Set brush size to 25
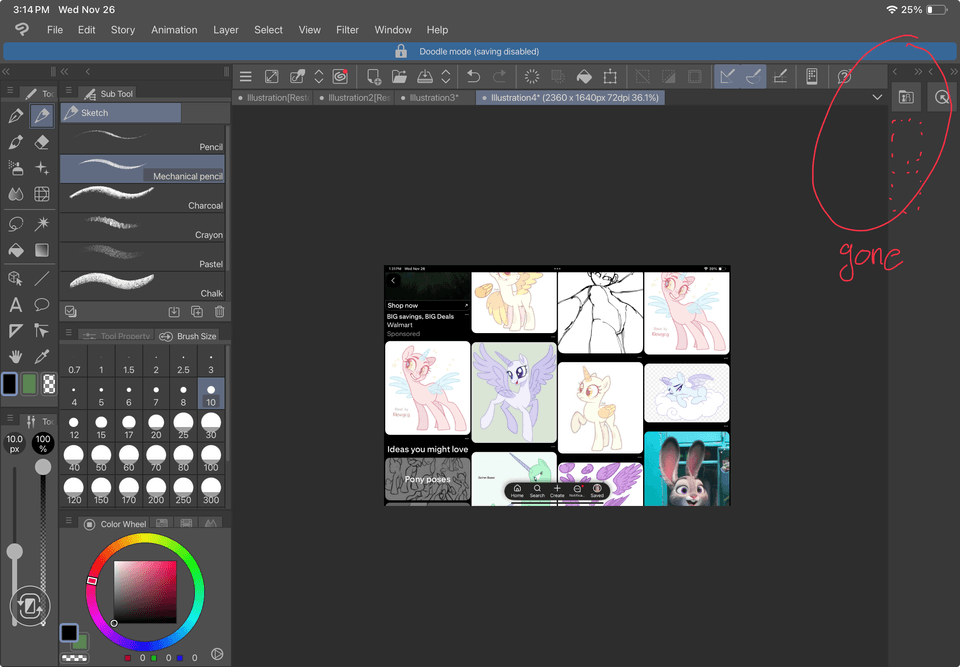 183,426
